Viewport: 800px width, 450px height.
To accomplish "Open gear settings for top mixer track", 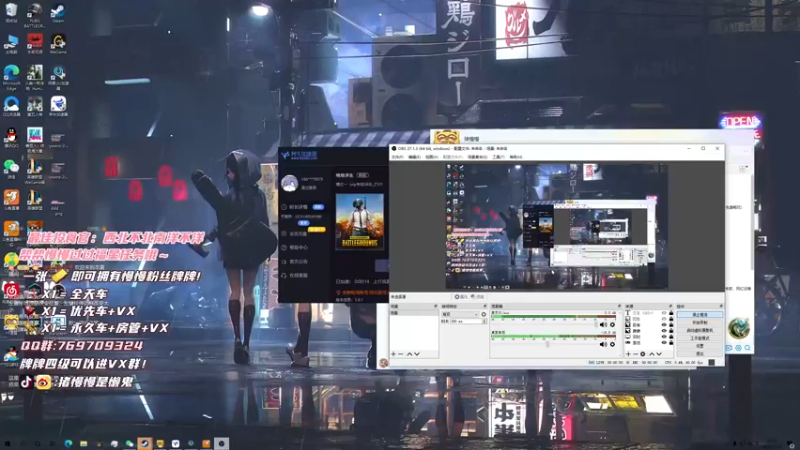I will [x=612, y=324].
